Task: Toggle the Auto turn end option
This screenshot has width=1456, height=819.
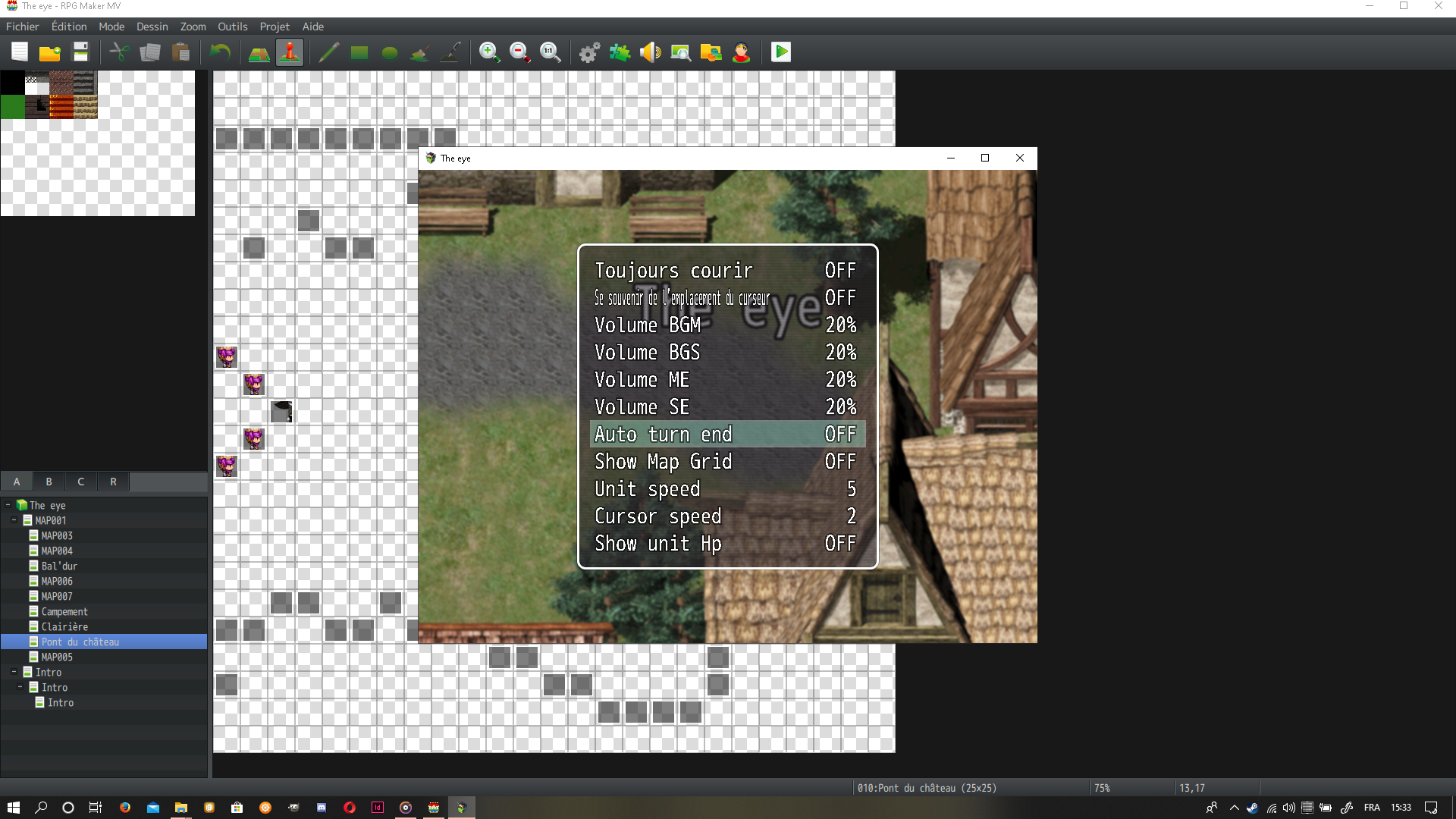Action: [727, 435]
